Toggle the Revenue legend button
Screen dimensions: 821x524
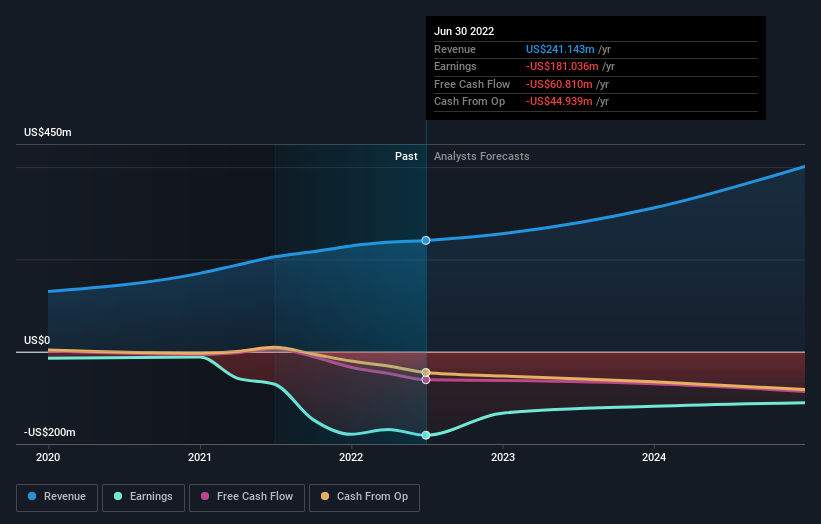(57, 497)
